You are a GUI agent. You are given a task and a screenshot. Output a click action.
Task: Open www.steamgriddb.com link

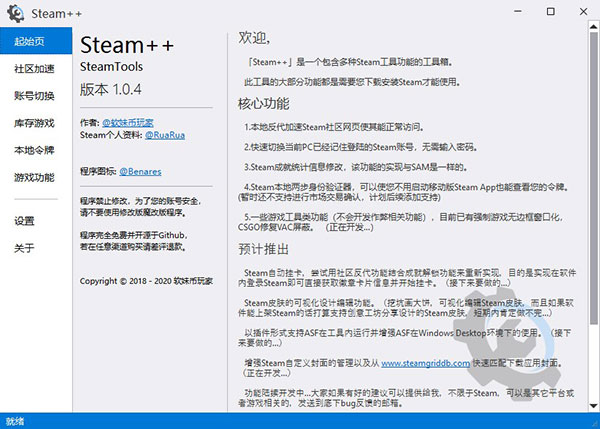(x=426, y=363)
